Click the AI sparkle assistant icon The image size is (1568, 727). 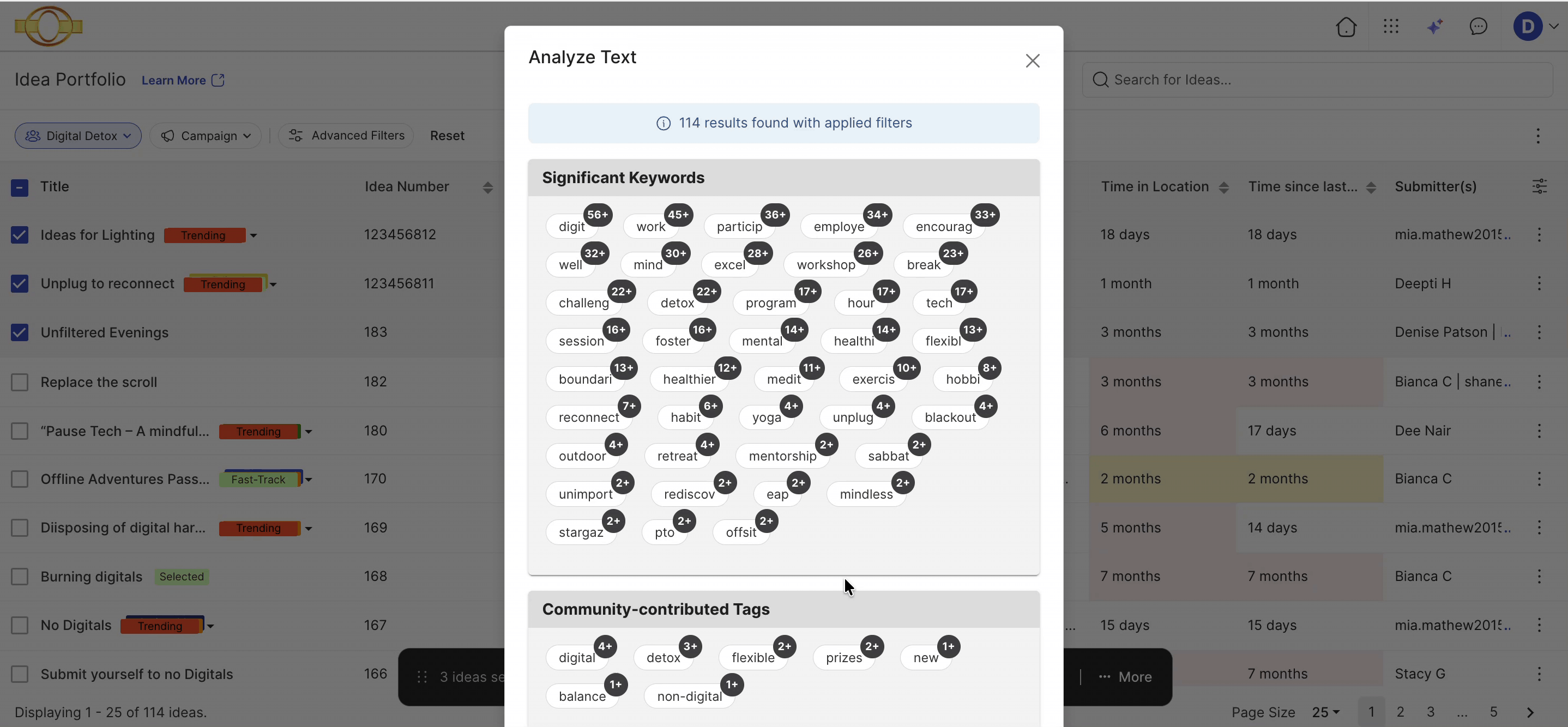1434,26
